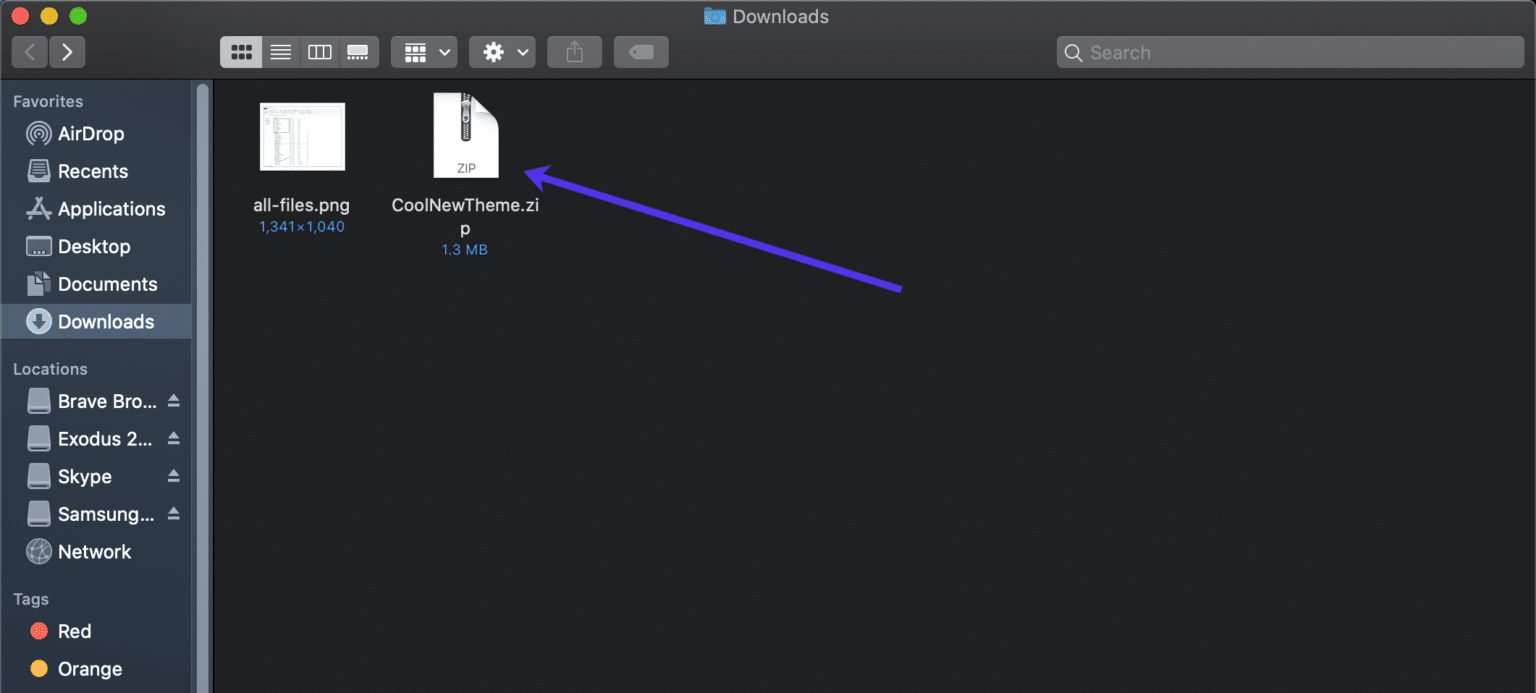Image resolution: width=1536 pixels, height=693 pixels.
Task: Switch to column view mode
Action: 320,53
